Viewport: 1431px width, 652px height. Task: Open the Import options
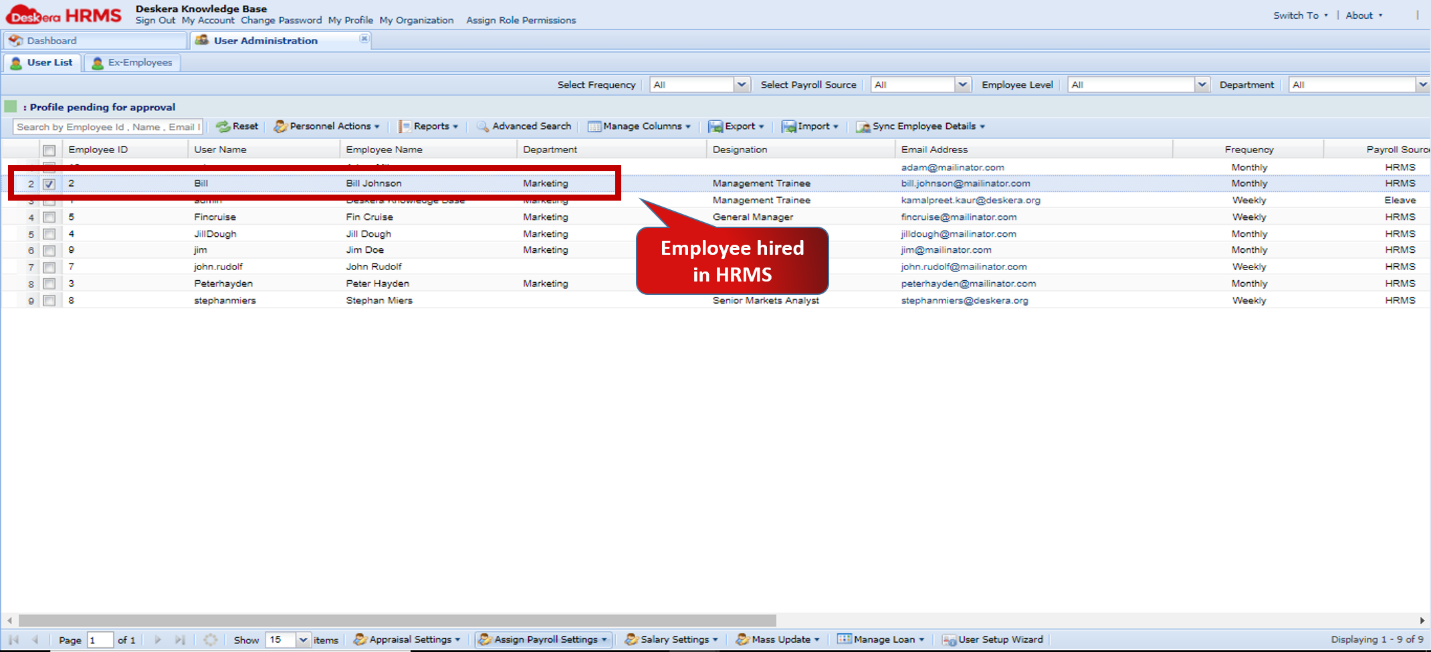(x=810, y=126)
